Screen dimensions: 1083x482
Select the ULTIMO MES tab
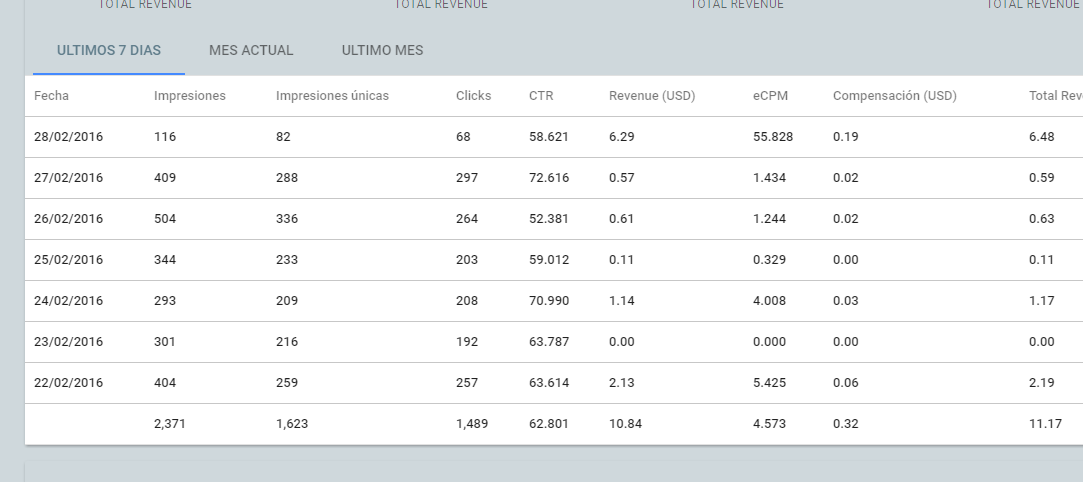(x=382, y=50)
